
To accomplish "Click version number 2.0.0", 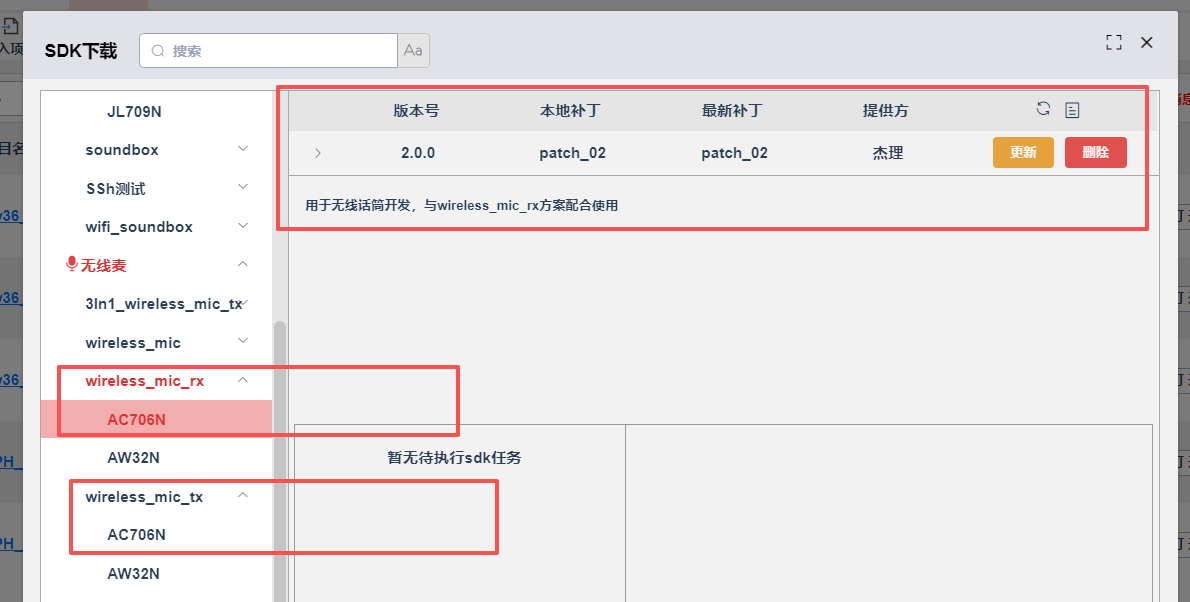I will click(418, 153).
